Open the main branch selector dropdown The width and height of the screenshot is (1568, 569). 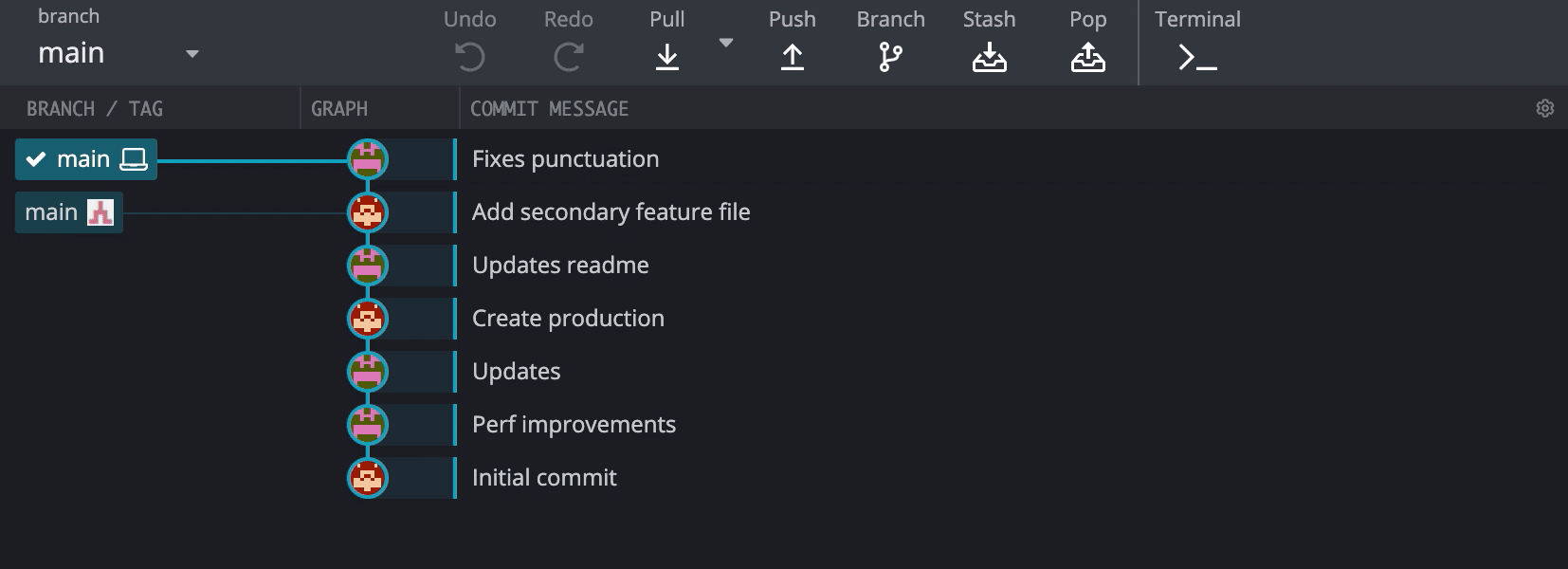click(x=192, y=54)
